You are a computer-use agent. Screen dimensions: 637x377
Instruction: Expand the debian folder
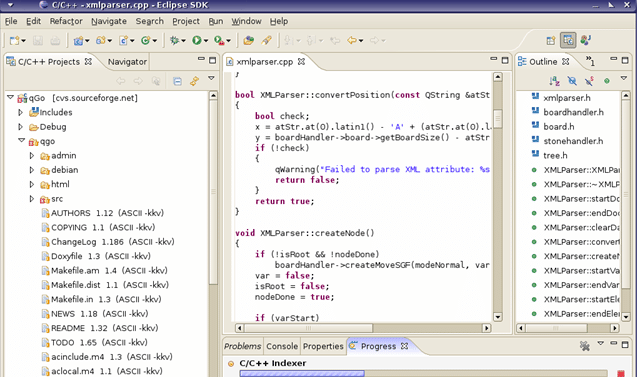coord(32,170)
